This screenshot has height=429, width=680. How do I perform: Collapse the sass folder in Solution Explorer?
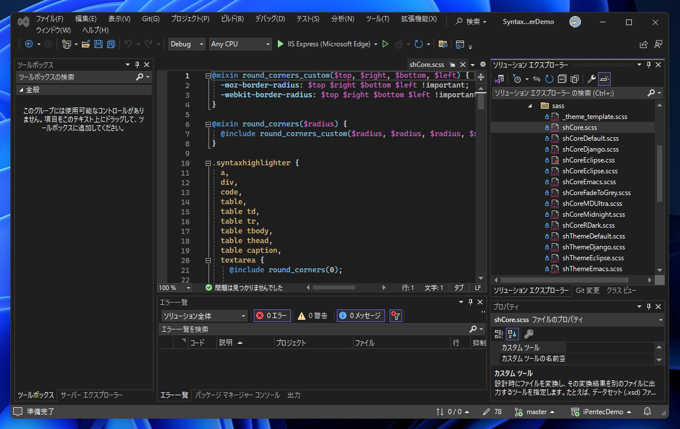531,105
